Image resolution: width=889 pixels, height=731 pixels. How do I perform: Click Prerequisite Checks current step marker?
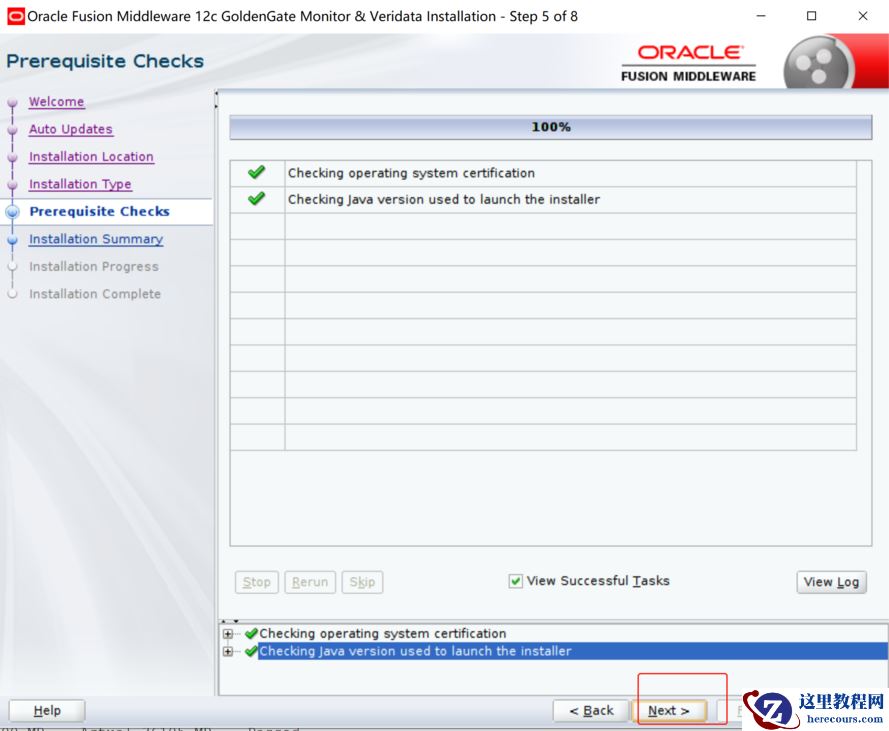pyautogui.click(x=12, y=212)
